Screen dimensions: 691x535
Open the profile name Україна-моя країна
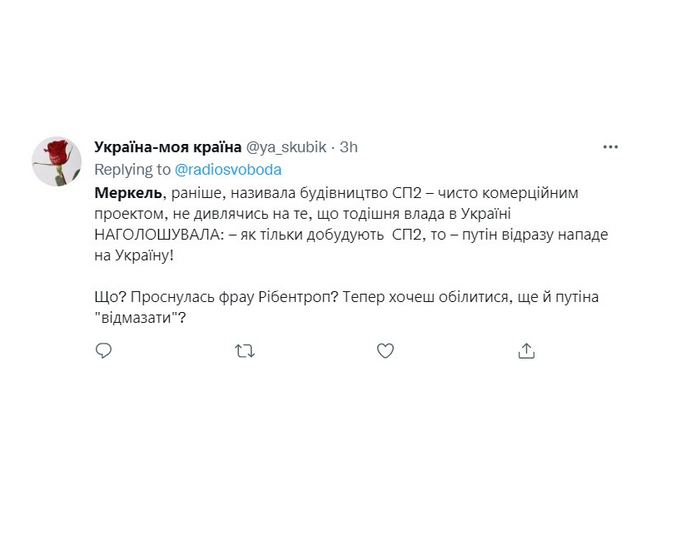click(167, 147)
